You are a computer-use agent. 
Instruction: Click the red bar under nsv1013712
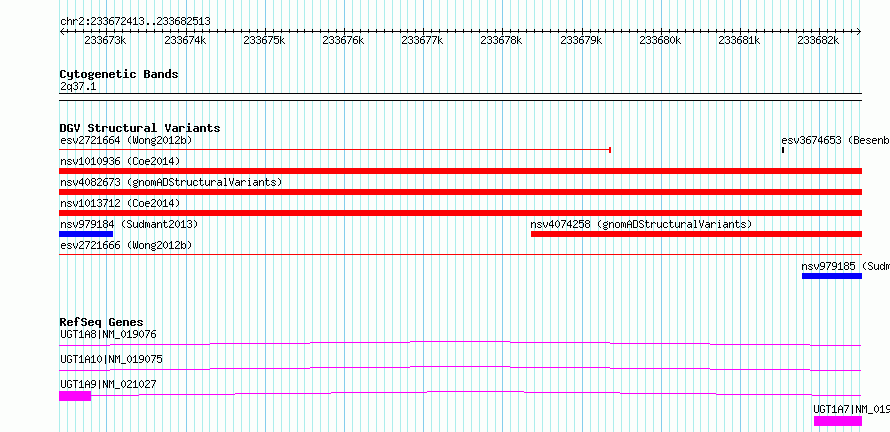[x=460, y=213]
